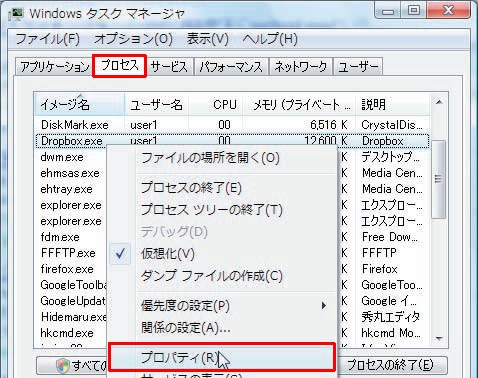
Task: Select the fdm.exe process row
Action: [60, 237]
